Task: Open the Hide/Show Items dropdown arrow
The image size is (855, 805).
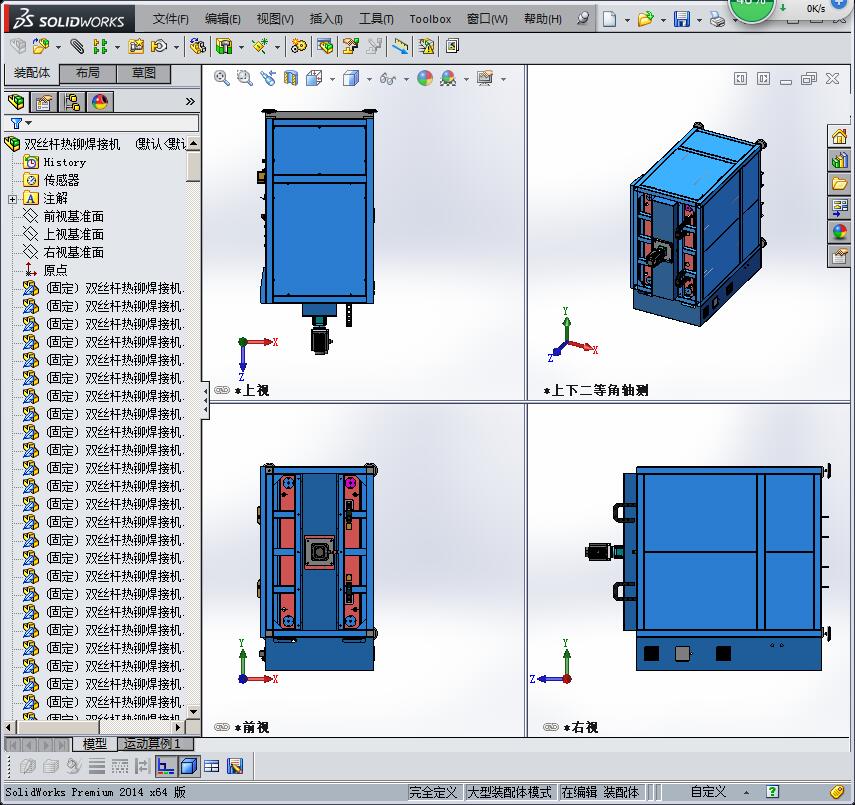Action: pos(406,80)
